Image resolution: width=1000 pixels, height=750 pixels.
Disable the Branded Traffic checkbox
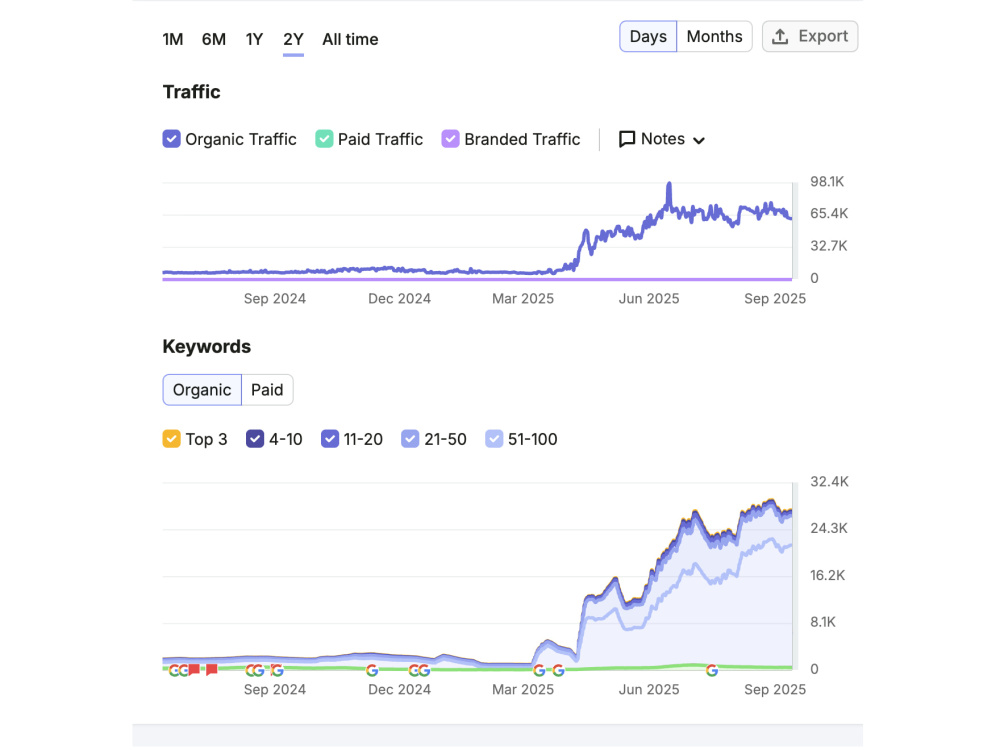point(450,139)
